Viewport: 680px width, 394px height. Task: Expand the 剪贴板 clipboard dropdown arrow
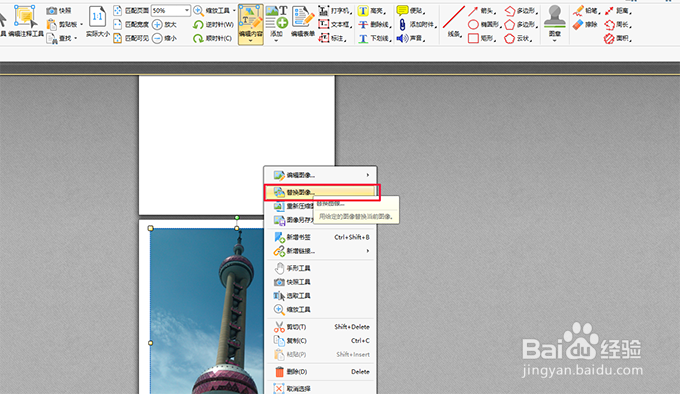tap(81, 25)
